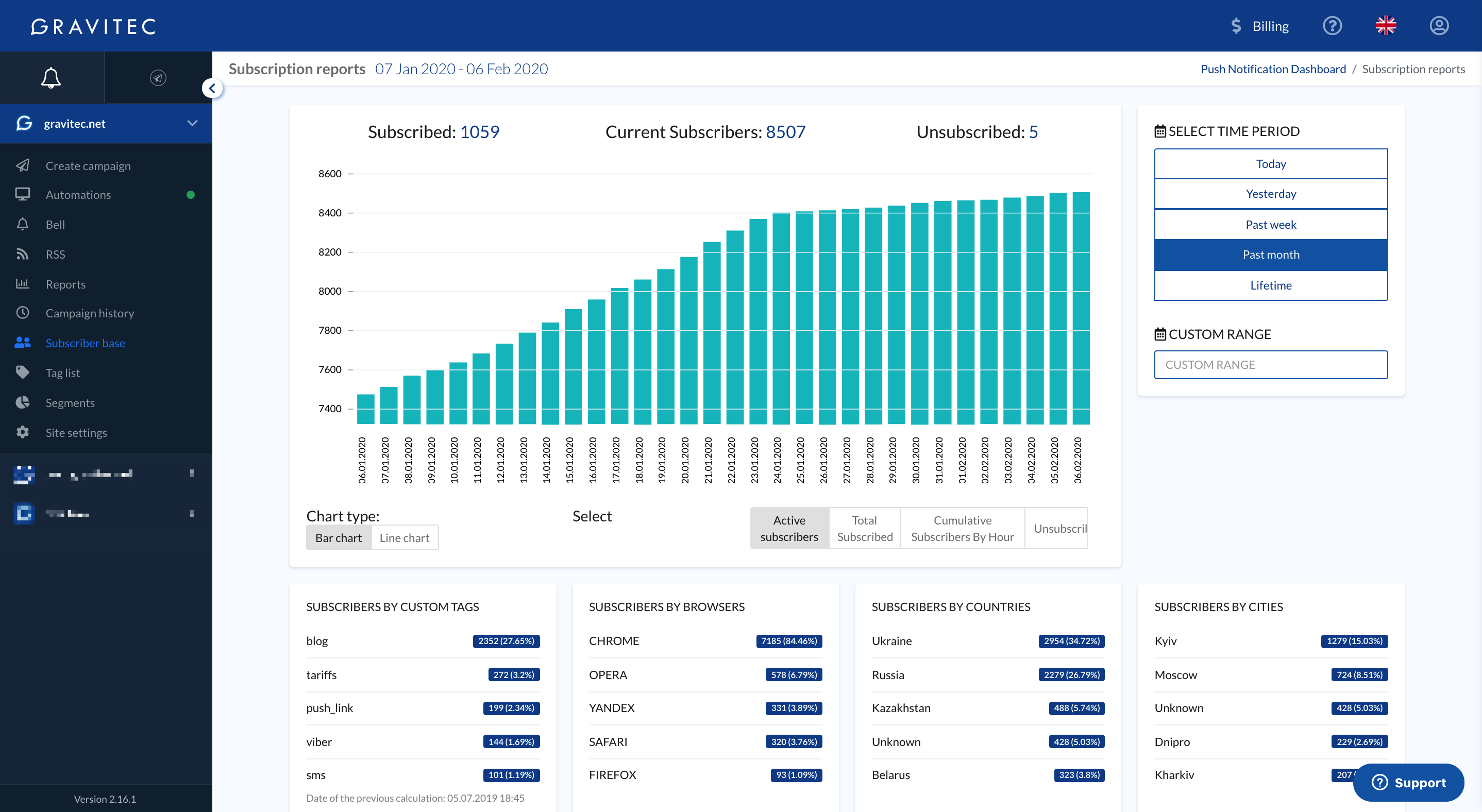Click the Bell sidebar icon
The width and height of the screenshot is (1482, 812).
[23, 224]
